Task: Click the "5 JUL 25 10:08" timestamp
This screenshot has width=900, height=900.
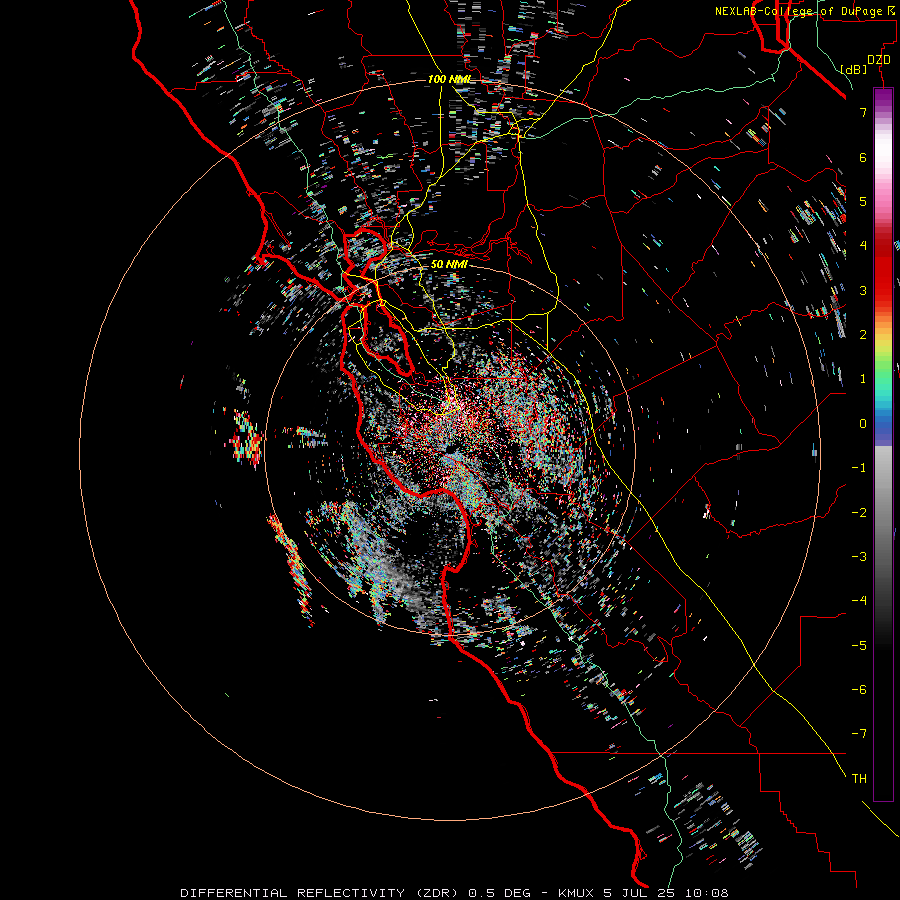Action: [x=666, y=893]
